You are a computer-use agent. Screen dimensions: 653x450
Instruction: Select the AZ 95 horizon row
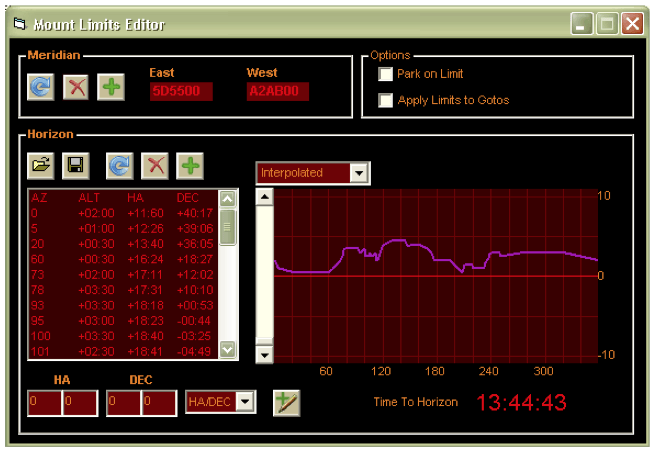pyautogui.click(x=123, y=321)
